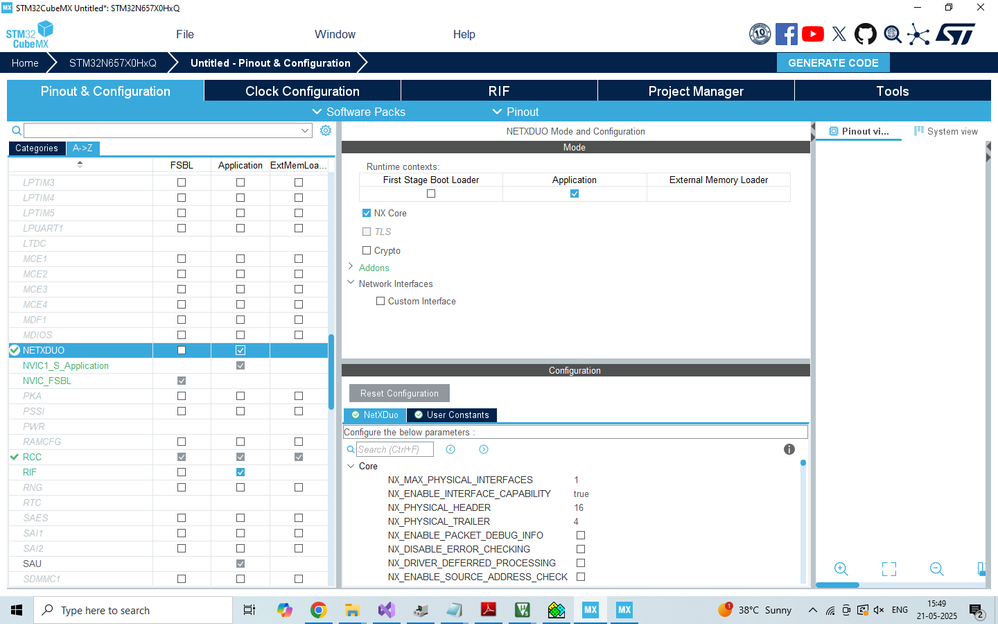Viewport: 998px width, 624px height.
Task: Collapse the Core parameters group
Action: tap(352, 465)
